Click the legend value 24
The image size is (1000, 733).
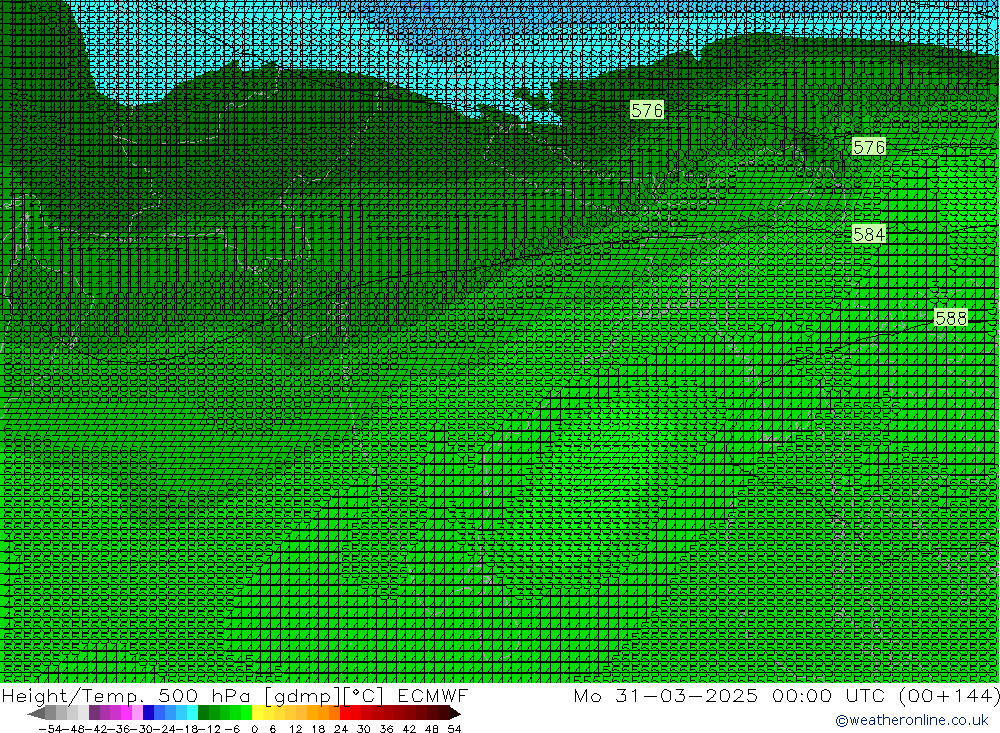341,729
